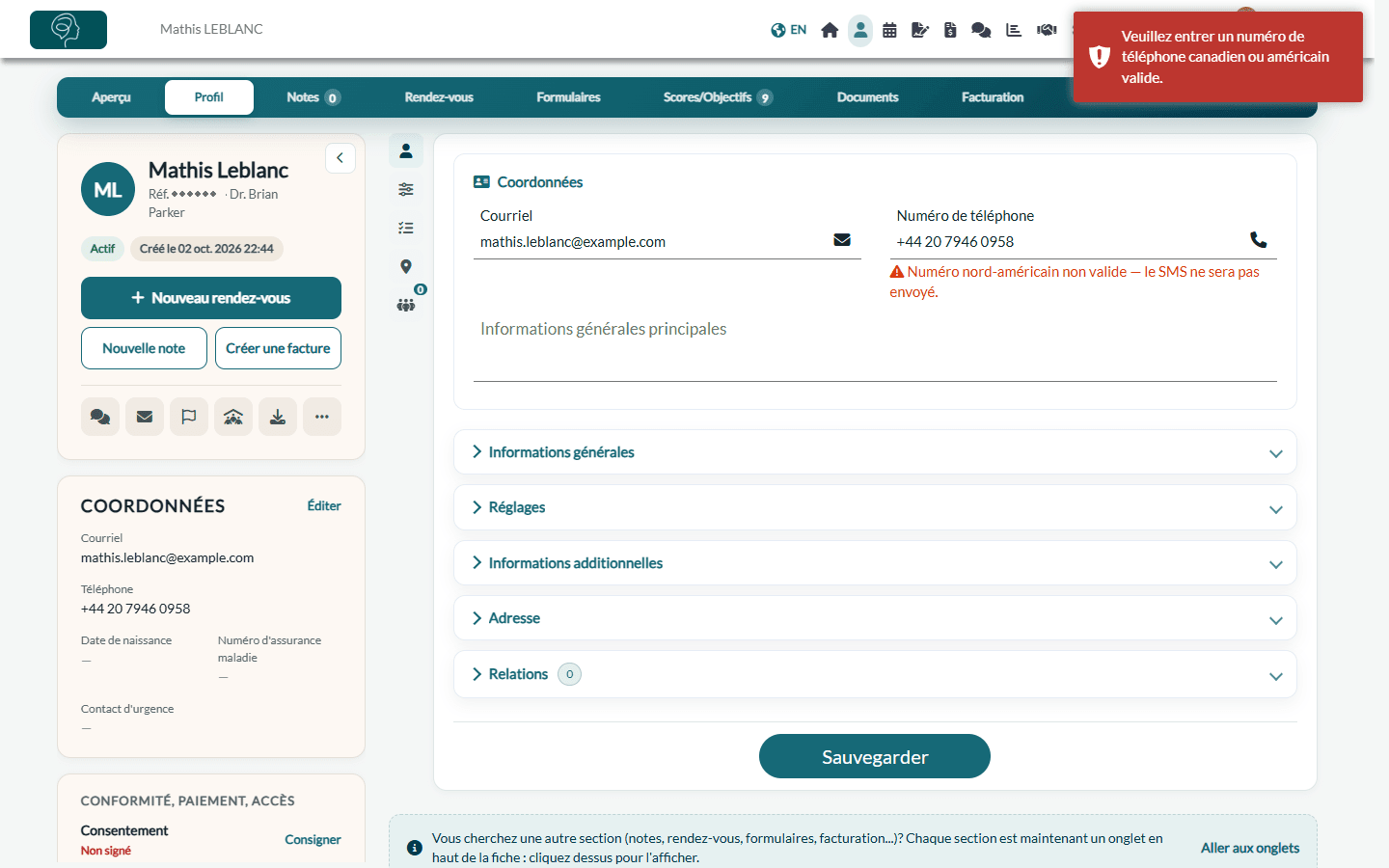Viewport: 1389px width, 868px height.
Task: Open the invoice dollar icon in top bar
Action: (x=950, y=30)
